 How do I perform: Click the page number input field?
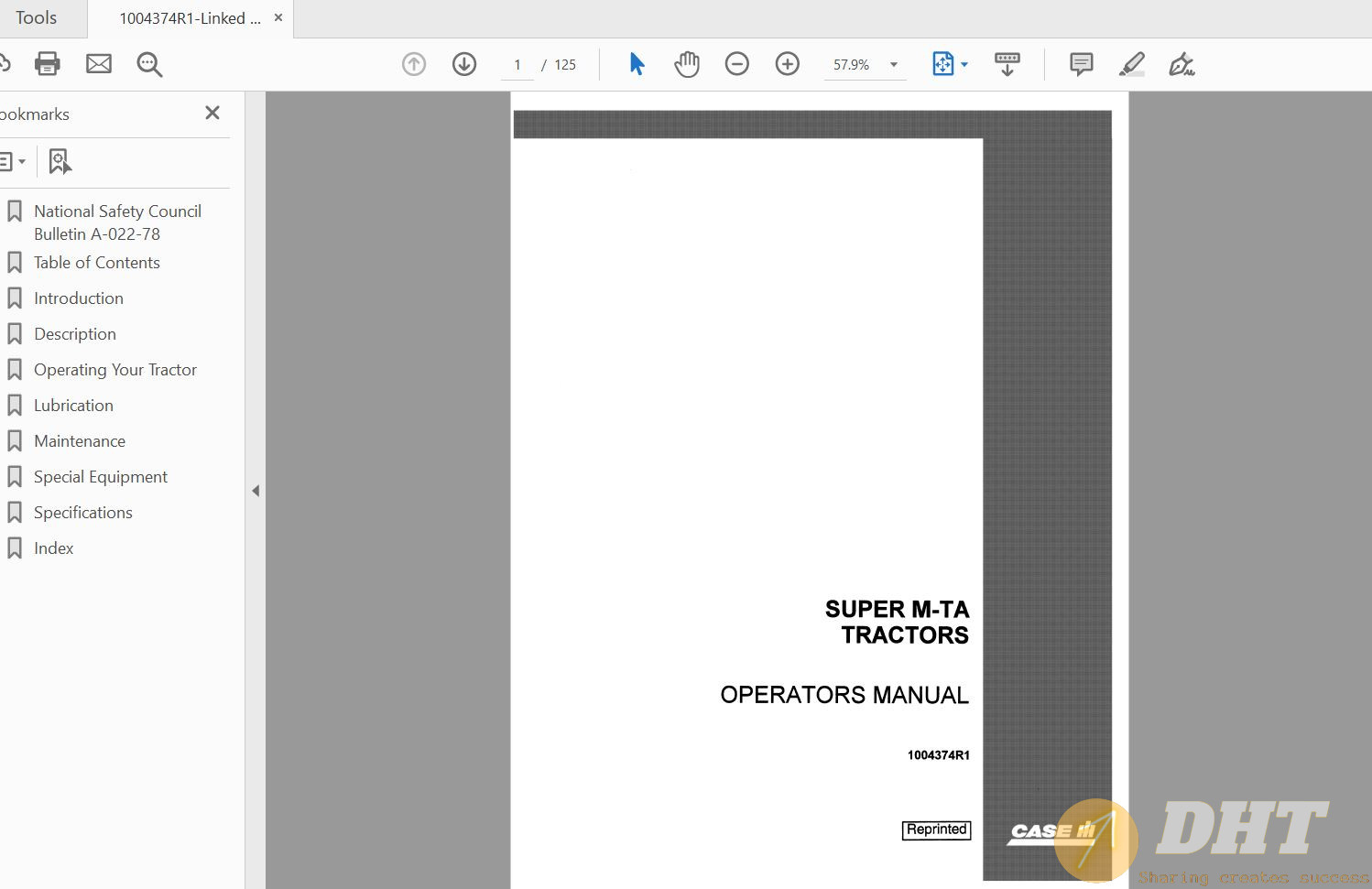(517, 64)
